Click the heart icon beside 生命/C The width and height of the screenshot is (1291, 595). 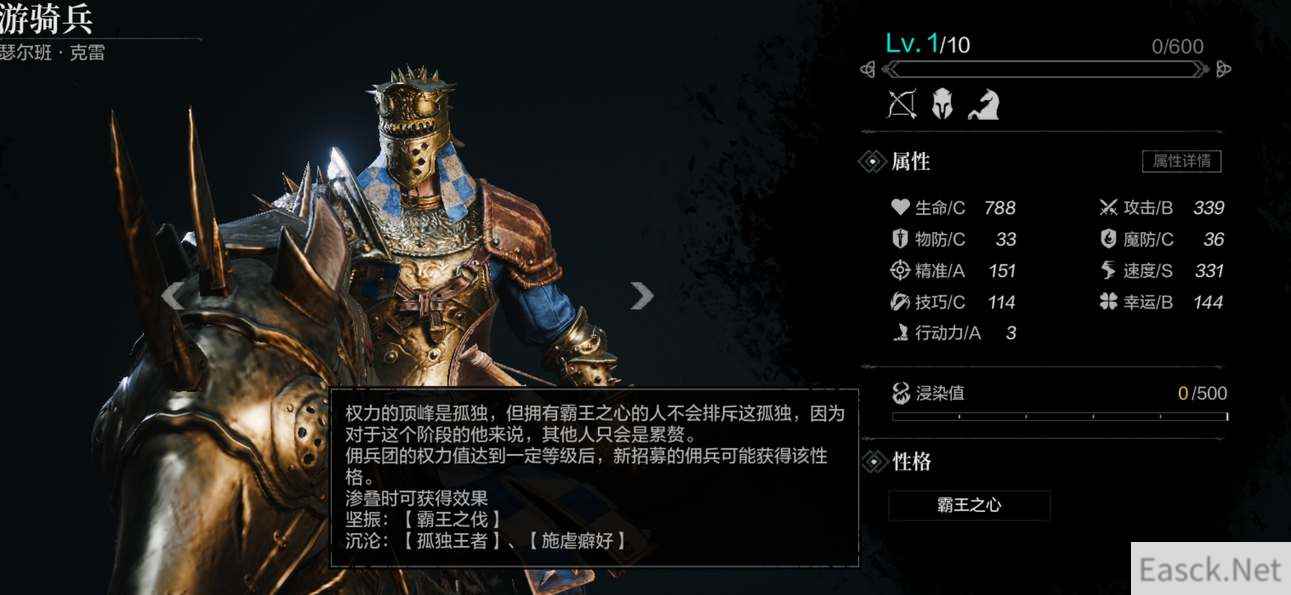900,208
